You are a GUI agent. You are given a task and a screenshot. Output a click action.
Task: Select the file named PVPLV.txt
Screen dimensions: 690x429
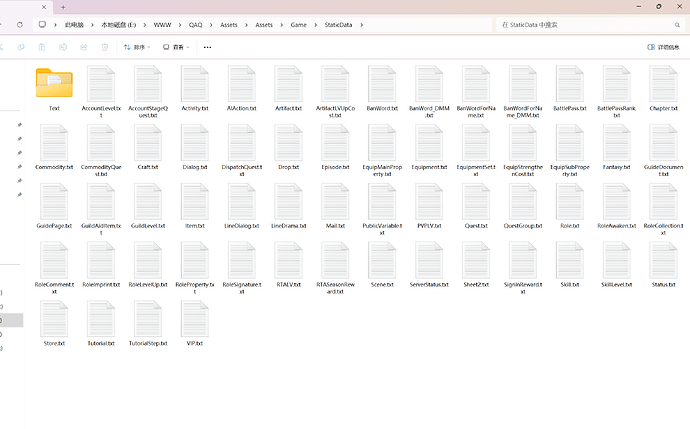(429, 206)
